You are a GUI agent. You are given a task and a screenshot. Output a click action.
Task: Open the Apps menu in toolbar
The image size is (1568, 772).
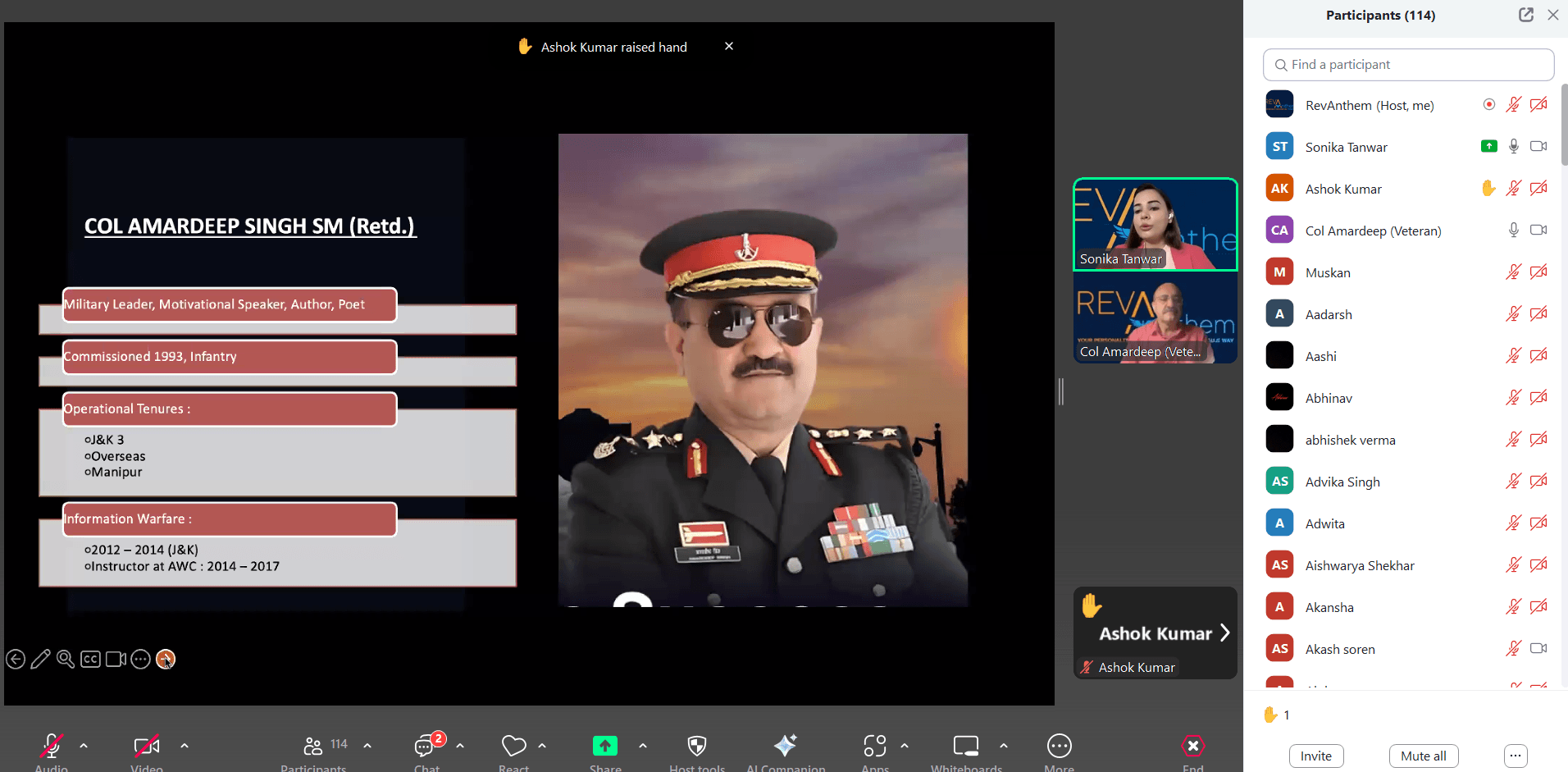click(x=874, y=747)
